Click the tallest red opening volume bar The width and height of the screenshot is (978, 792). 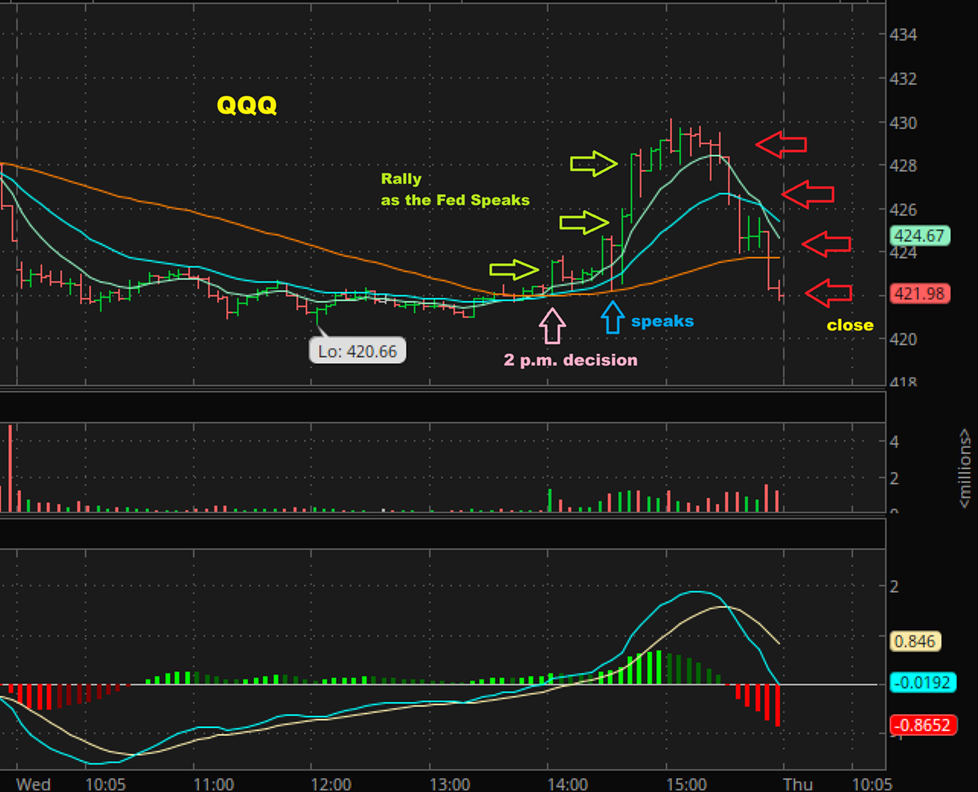tap(10, 468)
